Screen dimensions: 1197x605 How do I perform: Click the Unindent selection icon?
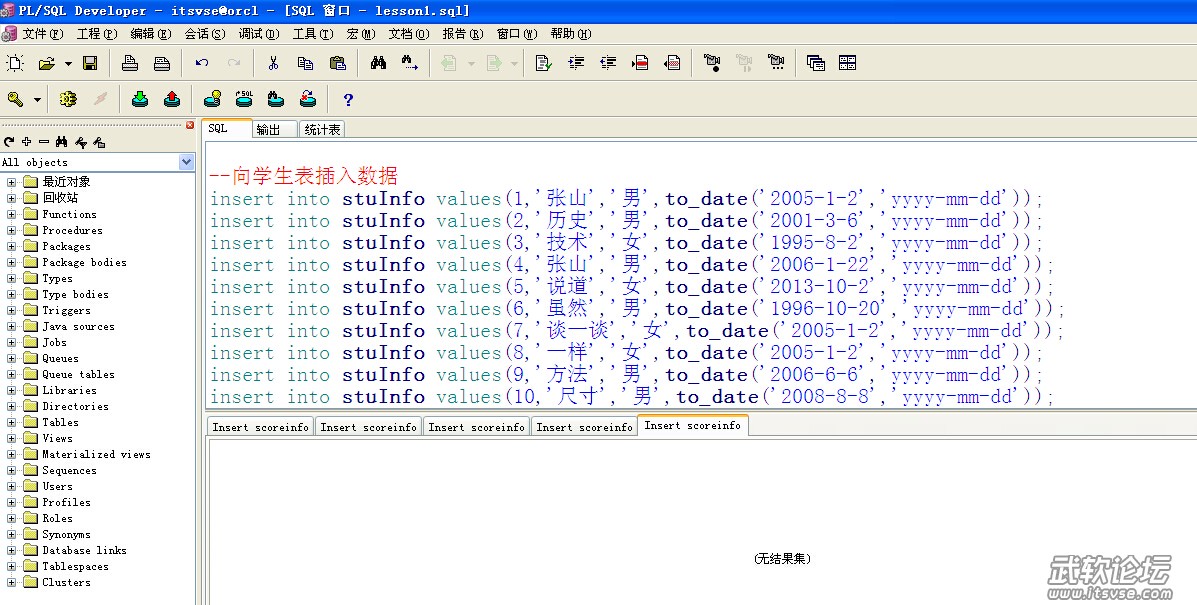608,63
